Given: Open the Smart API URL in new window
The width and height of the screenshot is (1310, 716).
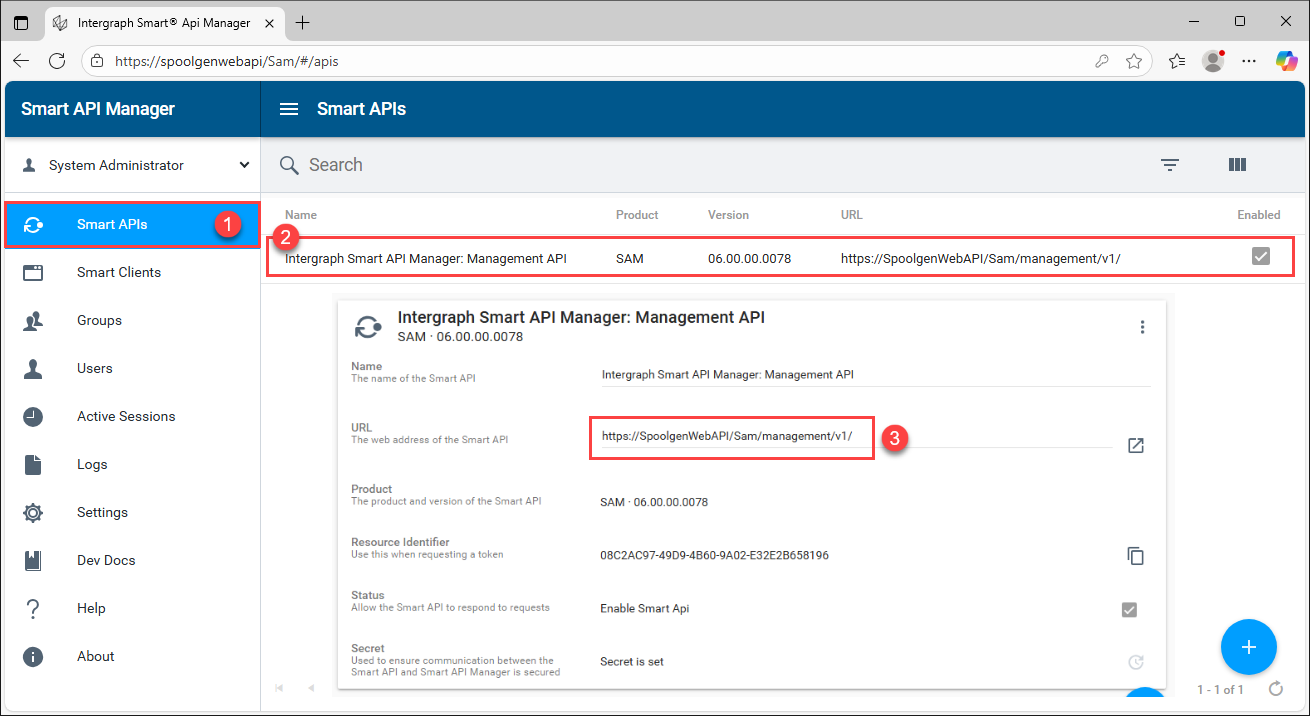Looking at the screenshot, I should point(1135,445).
